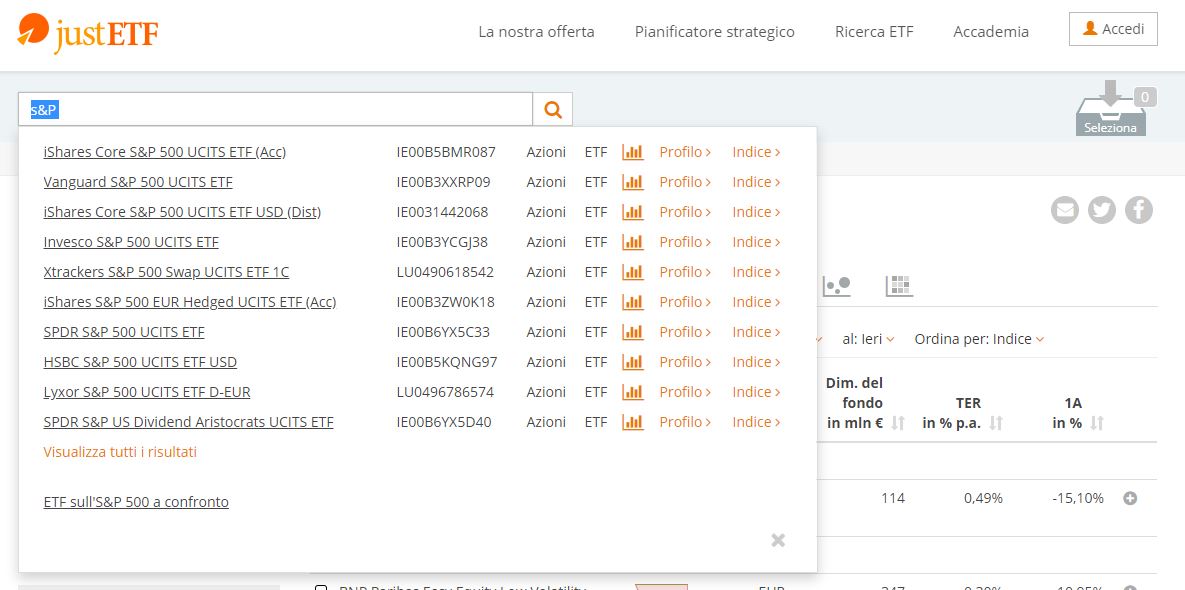Open Profilo for HSBC S&P 500

click(x=685, y=362)
